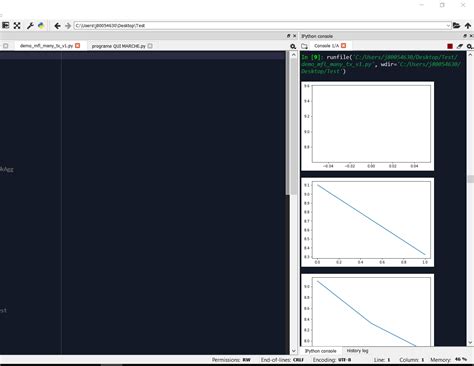
Task: Click Line: 1 status entry
Action: tap(382, 360)
